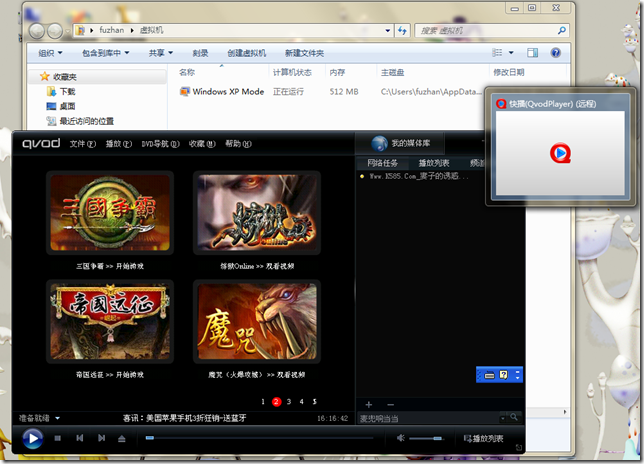Click the 帝国远征 game thumbnail

[x=110, y=322]
